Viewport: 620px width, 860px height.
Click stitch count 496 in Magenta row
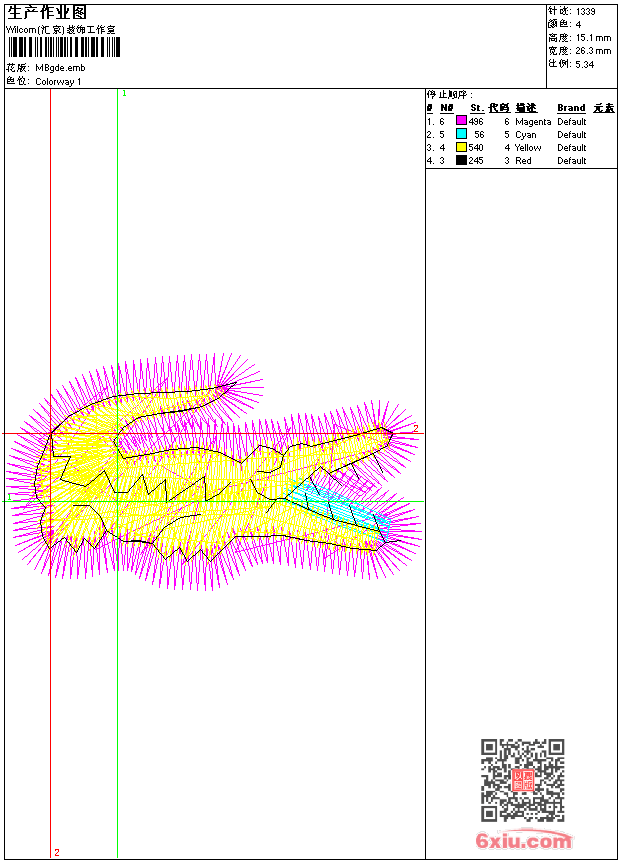point(476,121)
